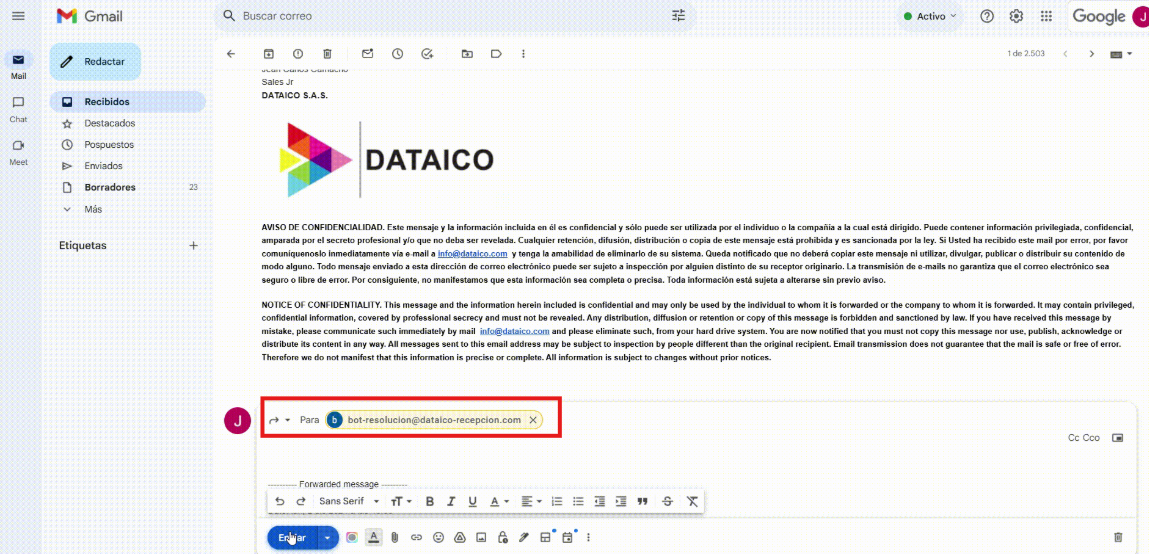Toggle underline formatting

[x=473, y=501]
